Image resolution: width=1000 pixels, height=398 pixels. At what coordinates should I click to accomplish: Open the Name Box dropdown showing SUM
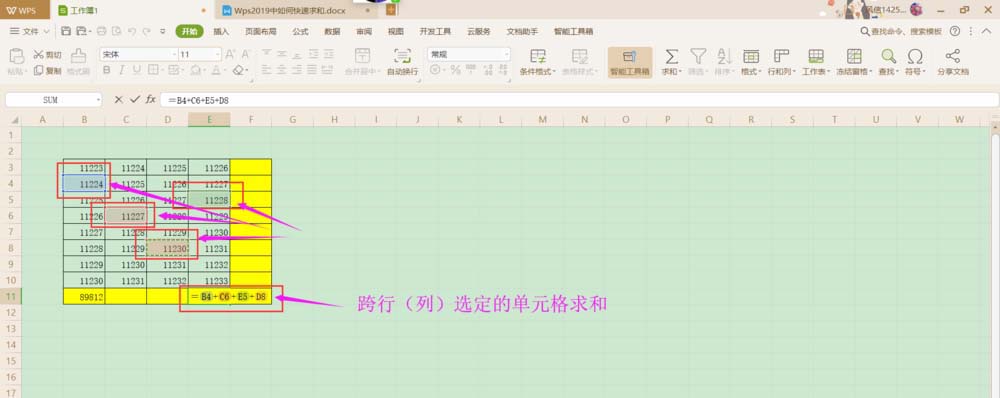pos(98,100)
